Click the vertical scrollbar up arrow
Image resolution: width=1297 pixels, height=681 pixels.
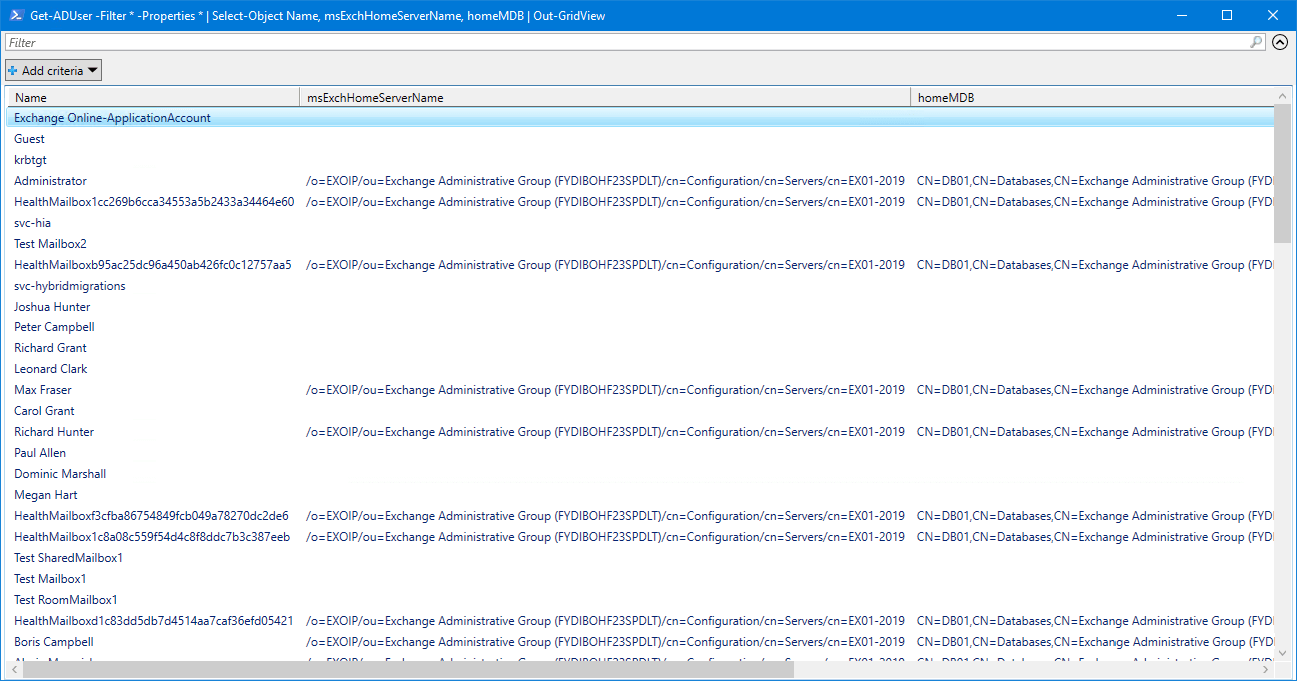1282,96
